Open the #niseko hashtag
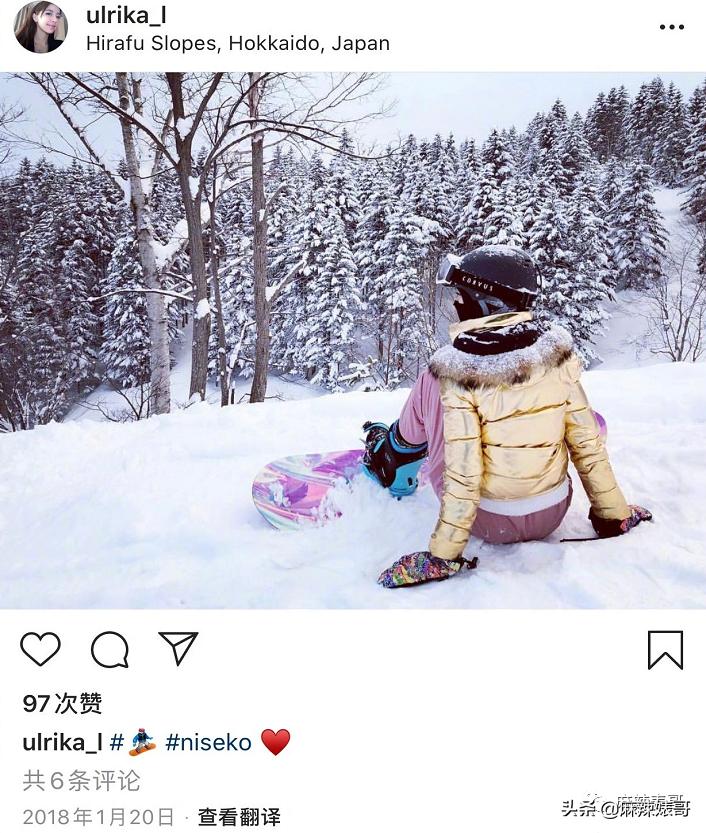706x833 pixels. 208,742
